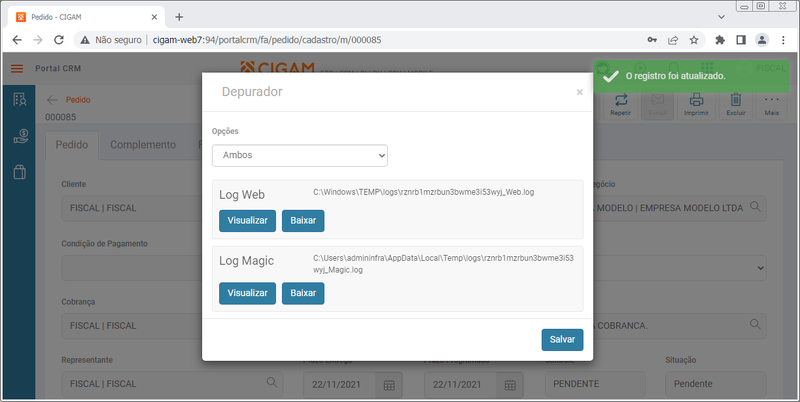Click the Cobrança field 'FISCAL | FISCAL'
800x402 pixels.
click(132, 326)
